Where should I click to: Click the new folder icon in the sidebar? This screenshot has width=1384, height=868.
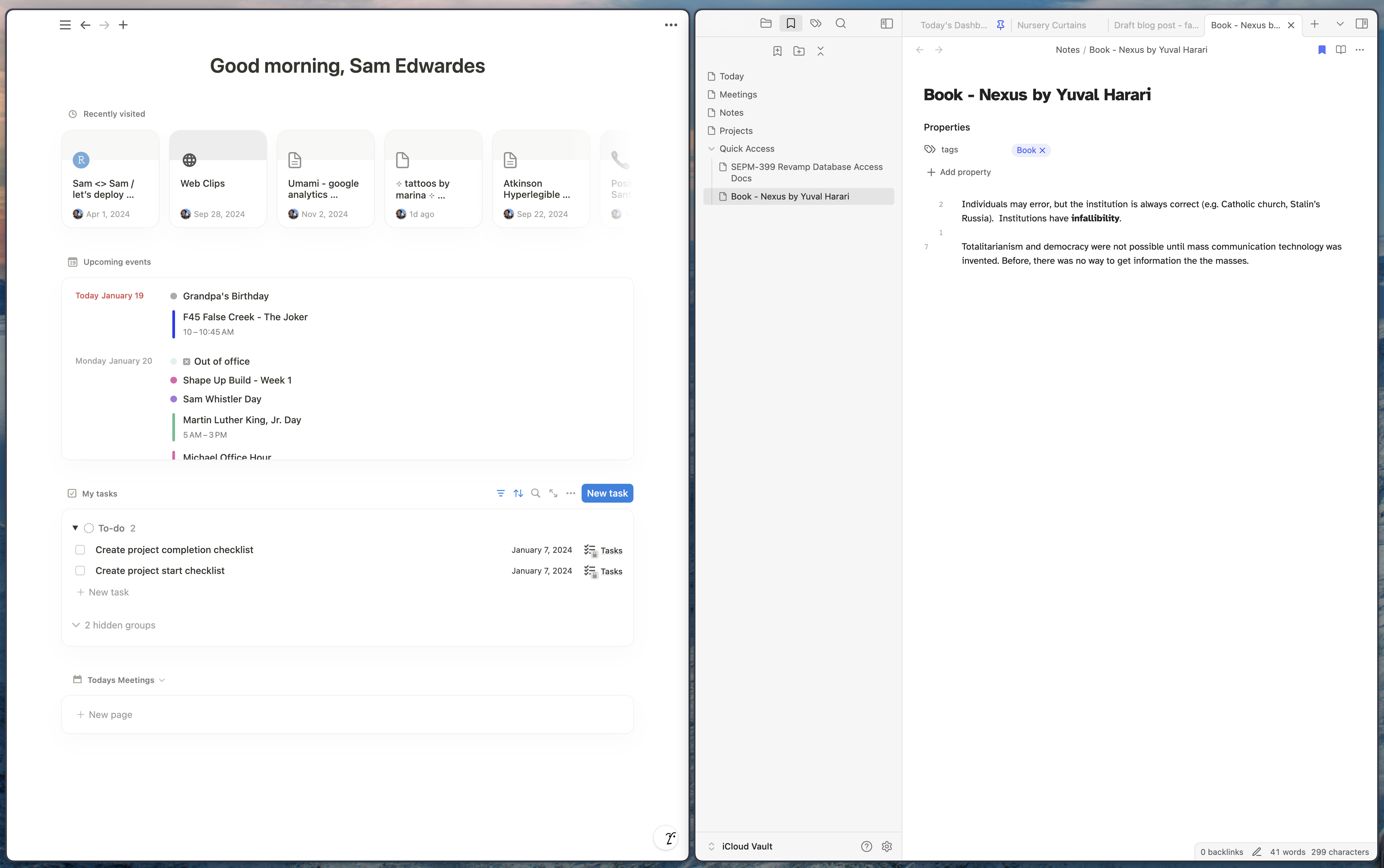tap(799, 51)
